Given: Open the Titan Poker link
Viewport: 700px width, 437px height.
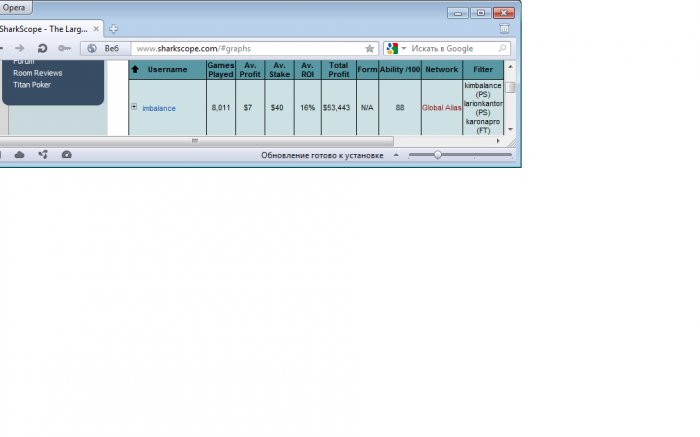Looking at the screenshot, I should coord(32,85).
